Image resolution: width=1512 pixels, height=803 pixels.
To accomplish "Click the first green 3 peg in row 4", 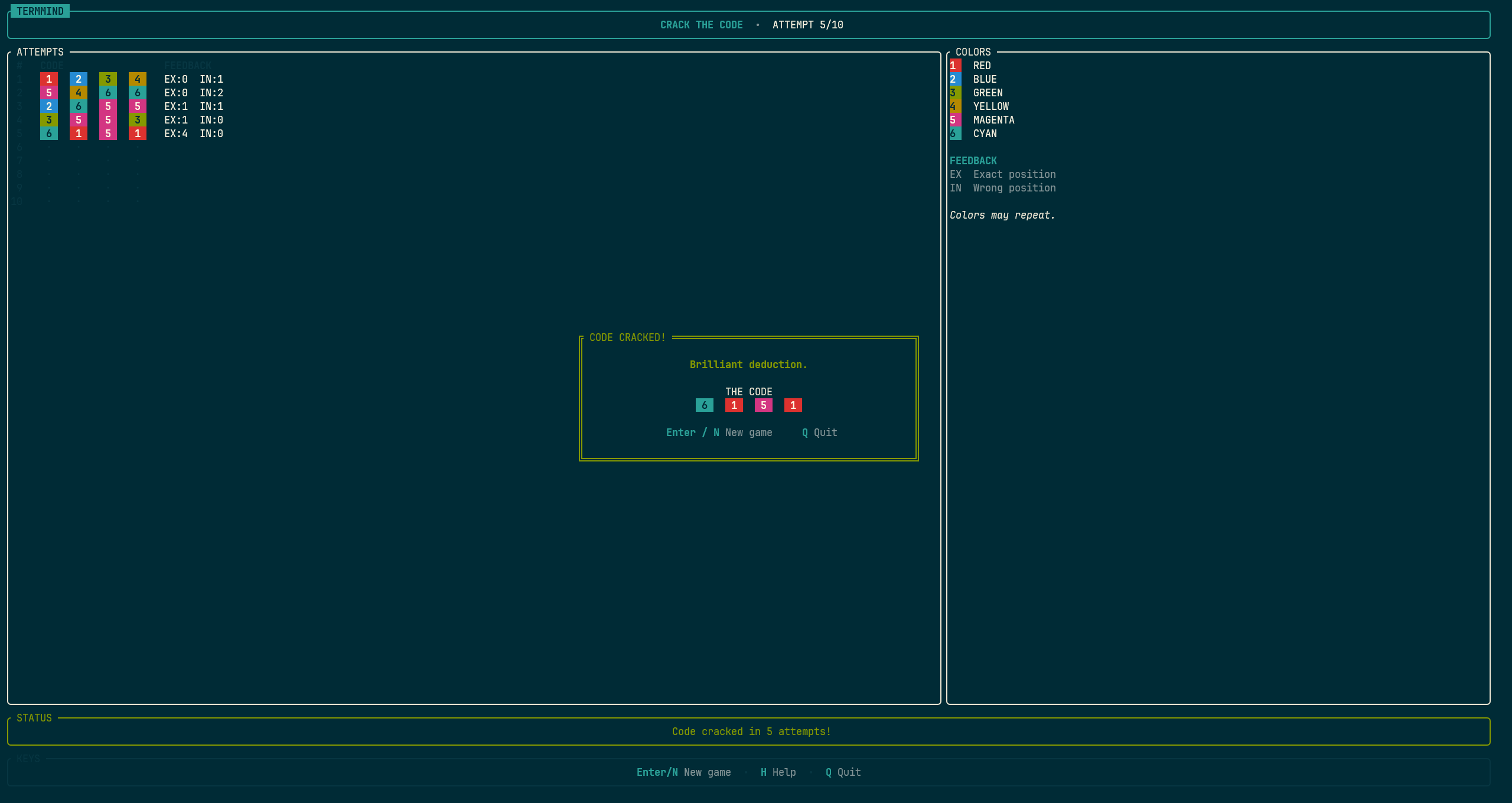I will 49,120.
